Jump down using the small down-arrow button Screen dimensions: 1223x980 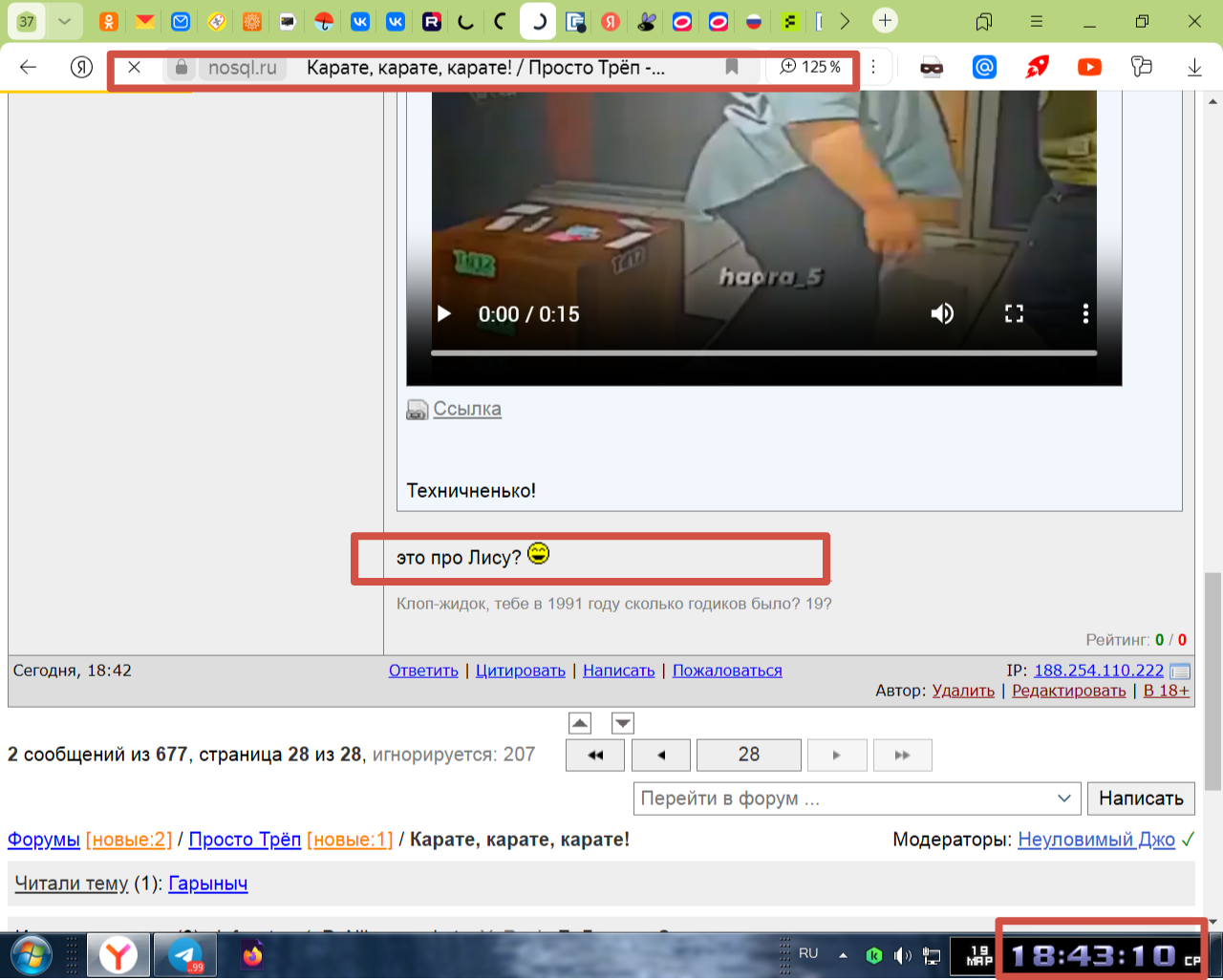pyautogui.click(x=623, y=724)
